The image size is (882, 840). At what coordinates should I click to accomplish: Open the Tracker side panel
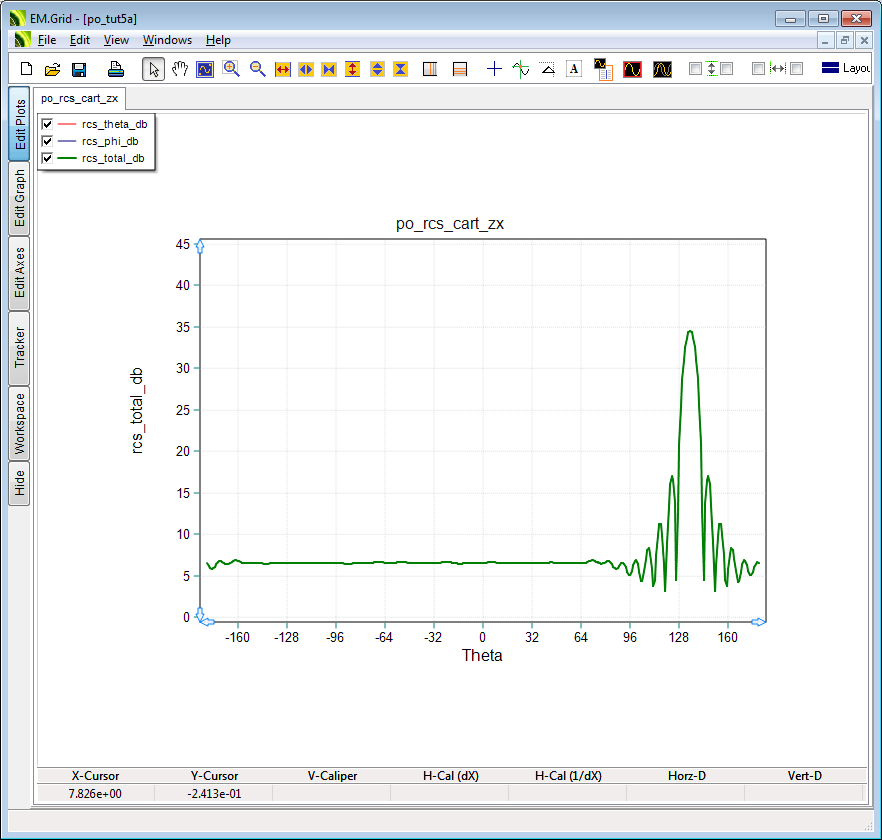19,348
